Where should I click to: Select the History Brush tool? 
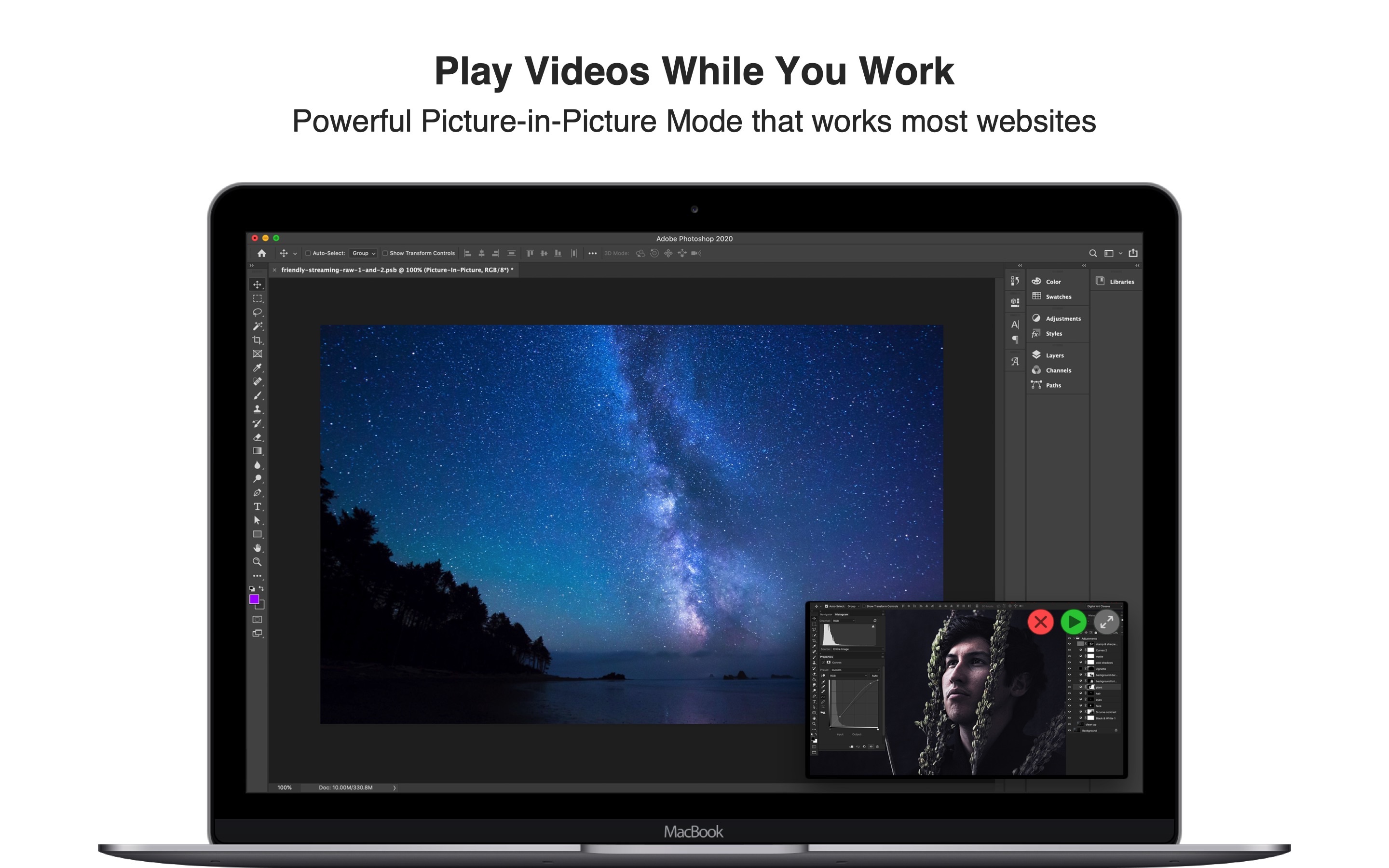coord(257,423)
